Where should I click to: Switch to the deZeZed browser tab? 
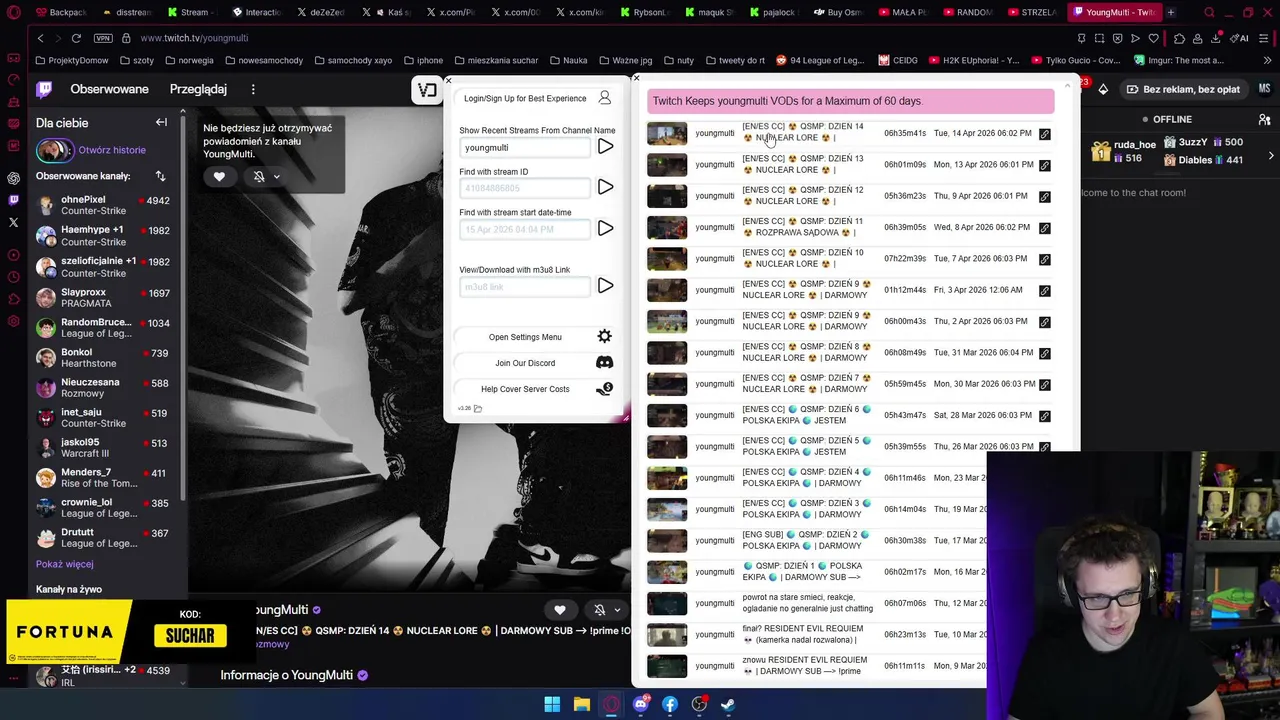[x=321, y=12]
